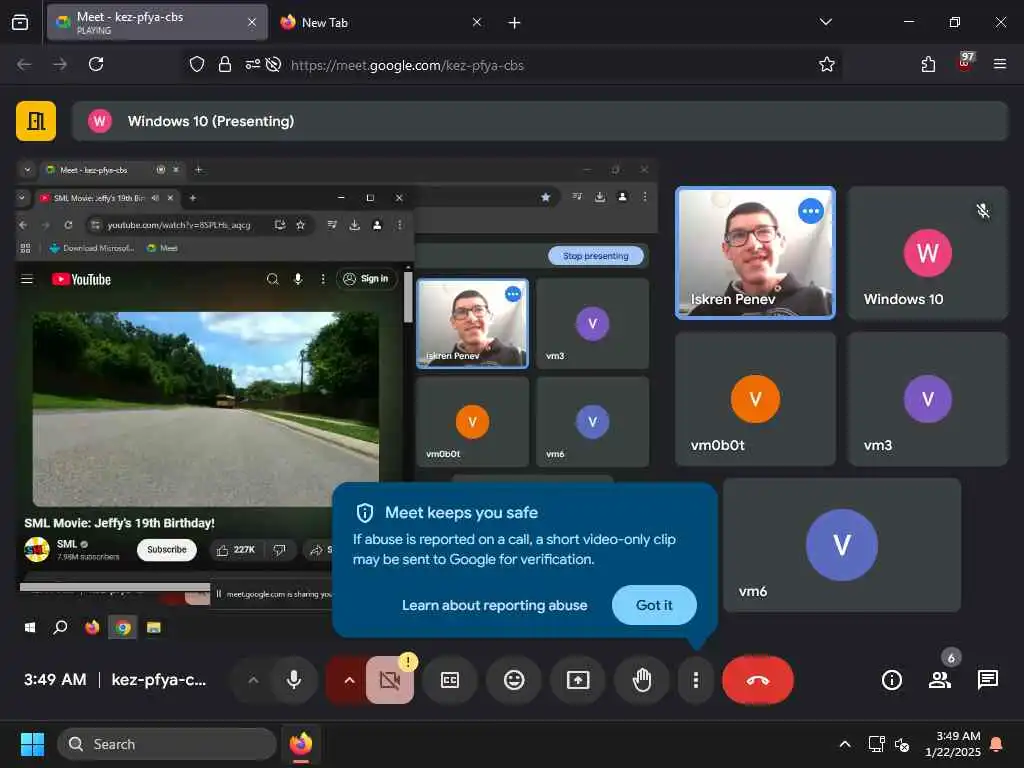Screen dimensions: 1024x768
Task: Click Sign in on shared YouTube page
Action: 366,279
